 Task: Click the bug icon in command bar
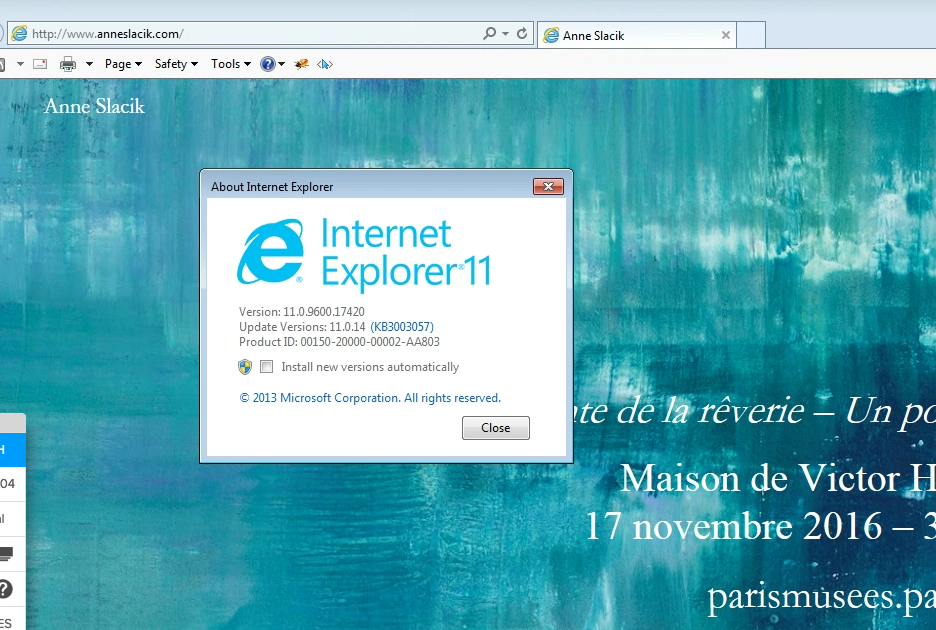(301, 64)
